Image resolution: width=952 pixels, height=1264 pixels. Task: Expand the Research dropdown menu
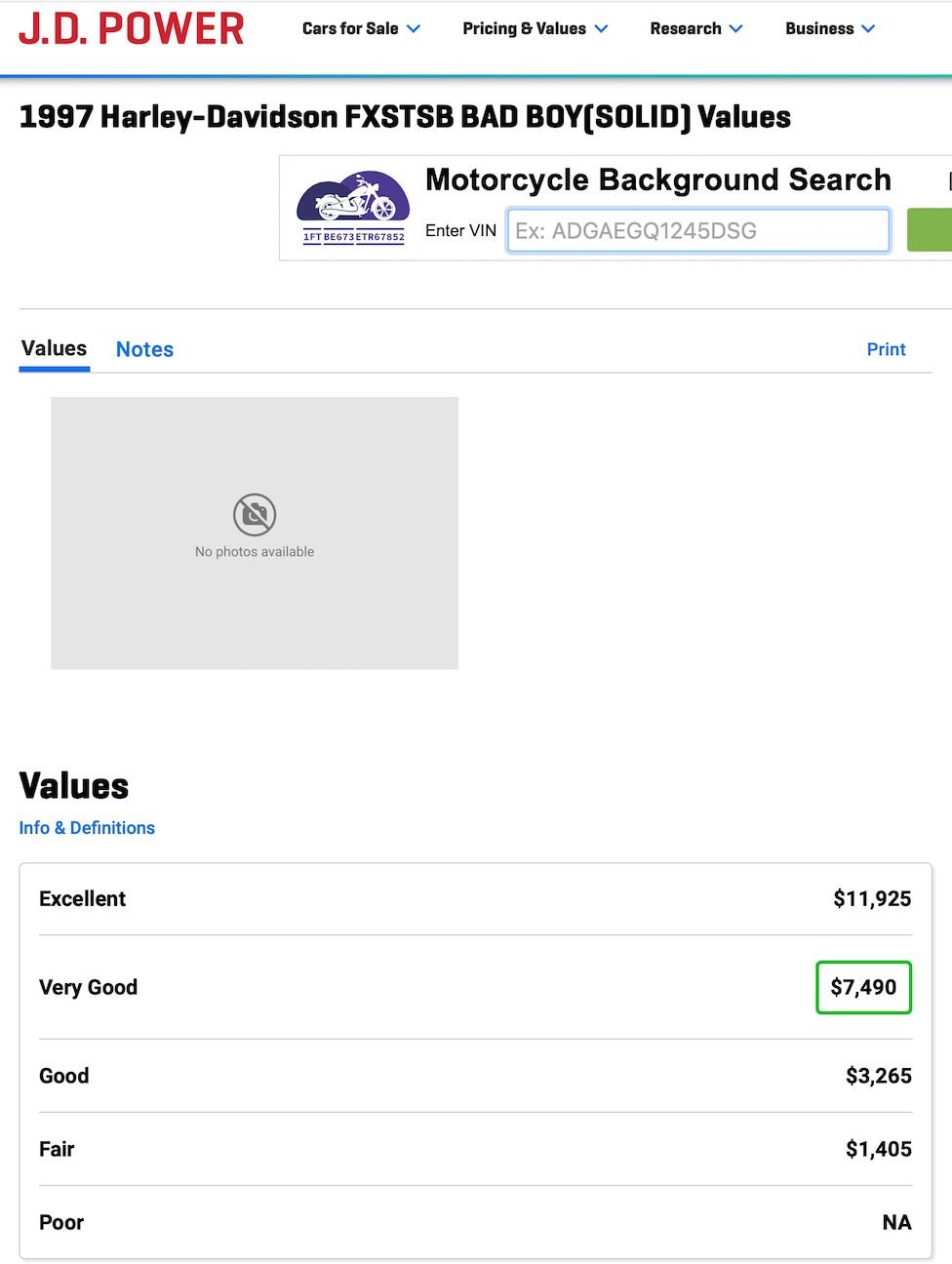pyautogui.click(x=695, y=29)
